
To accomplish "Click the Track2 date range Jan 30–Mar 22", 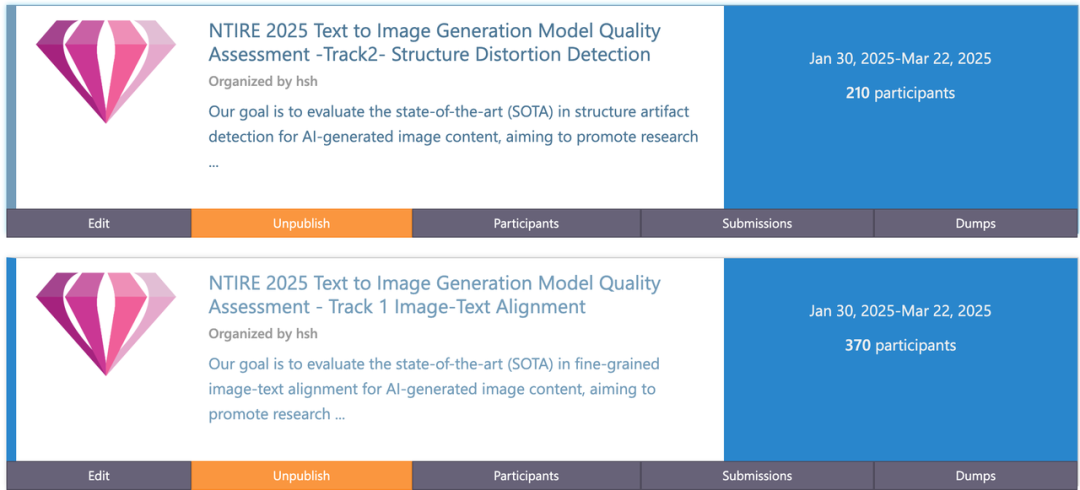I will tap(900, 58).
